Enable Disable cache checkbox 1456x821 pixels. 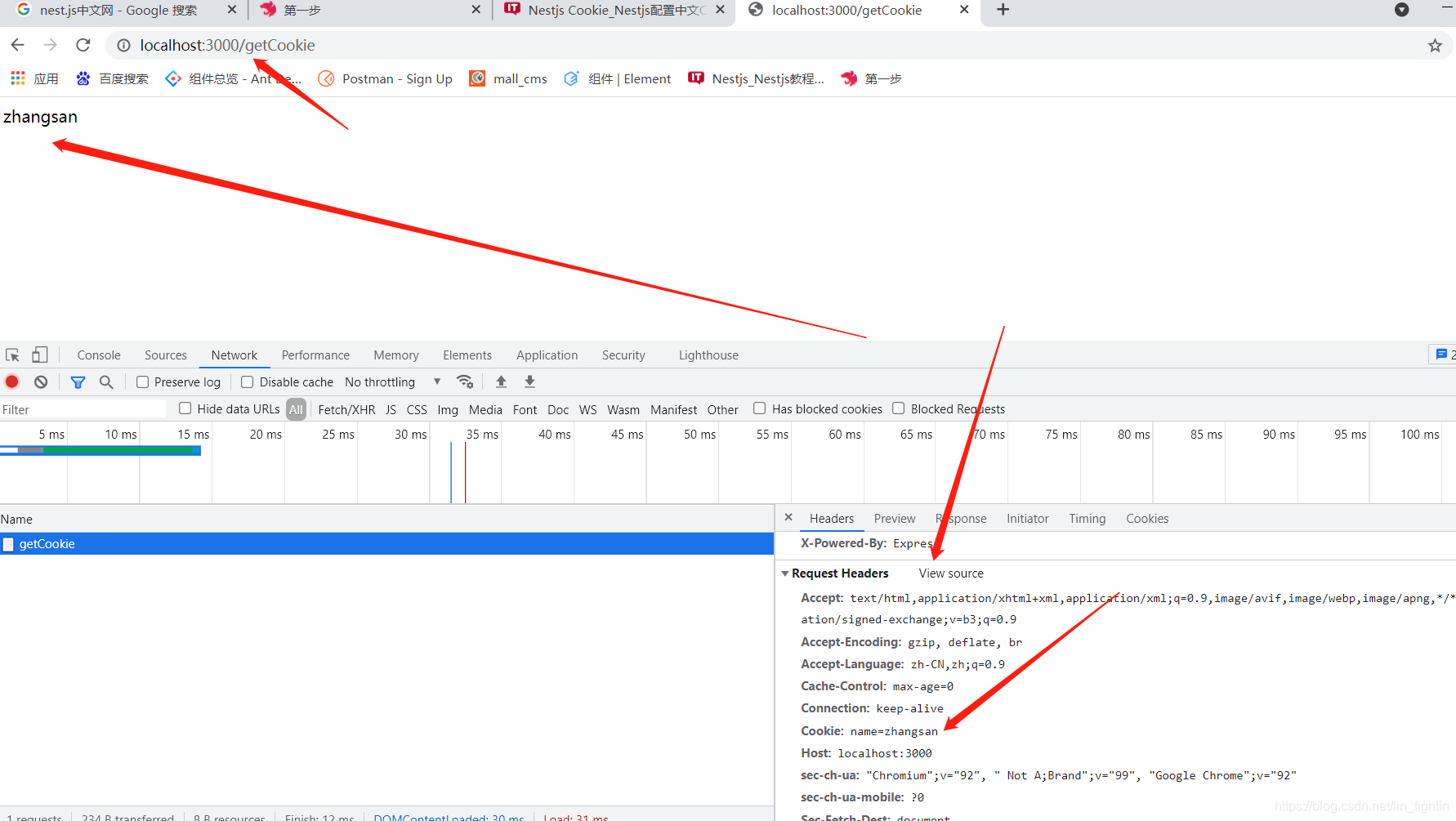click(x=247, y=381)
